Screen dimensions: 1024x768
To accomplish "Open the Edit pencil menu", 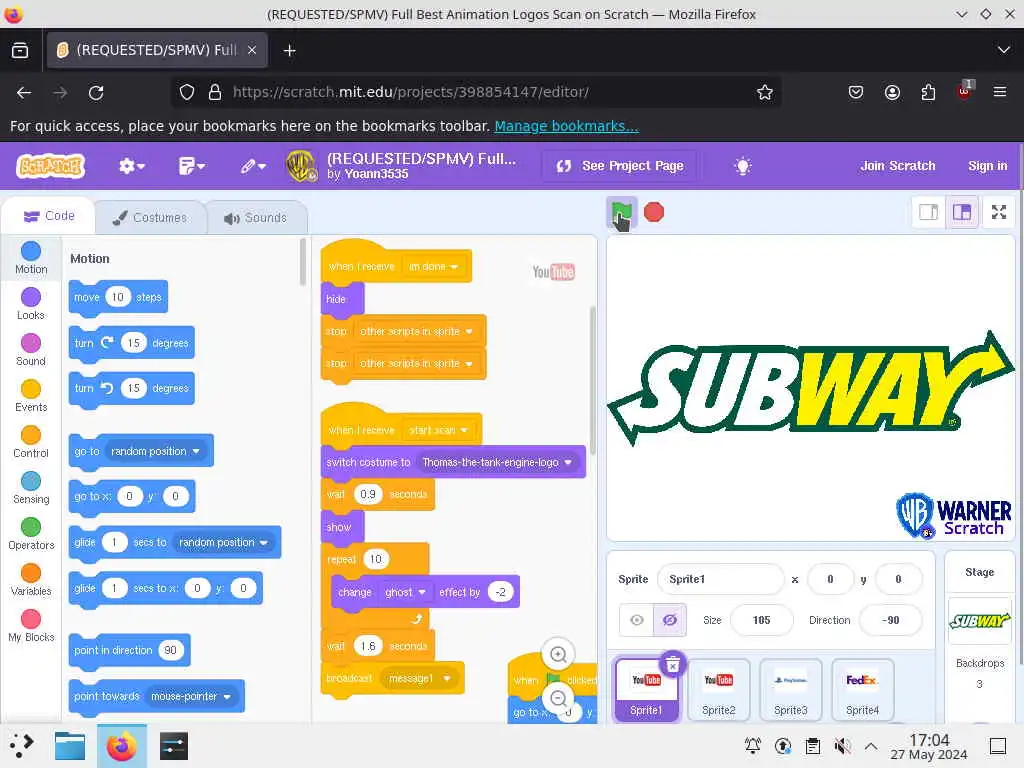I will click(x=253, y=167).
